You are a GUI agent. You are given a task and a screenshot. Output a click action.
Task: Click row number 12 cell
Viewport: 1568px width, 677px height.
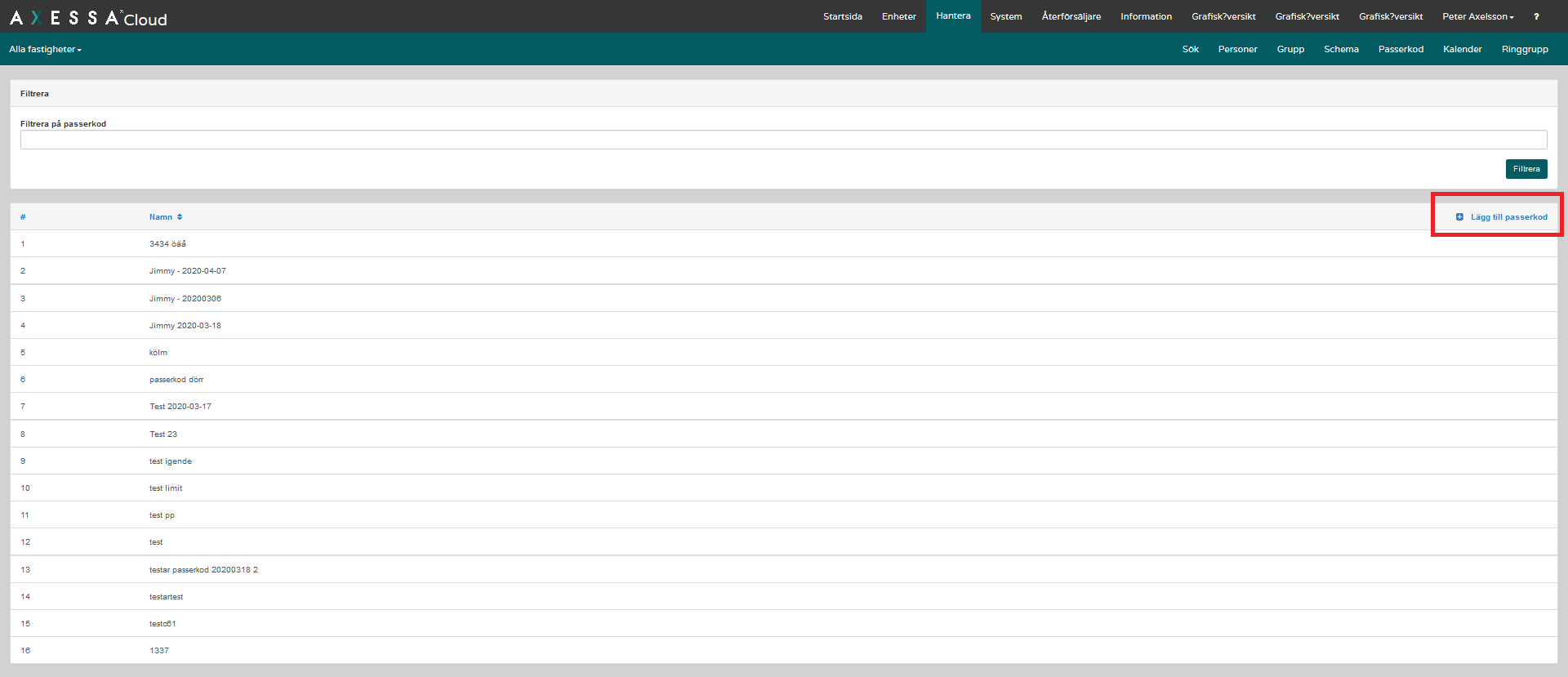[x=25, y=542]
